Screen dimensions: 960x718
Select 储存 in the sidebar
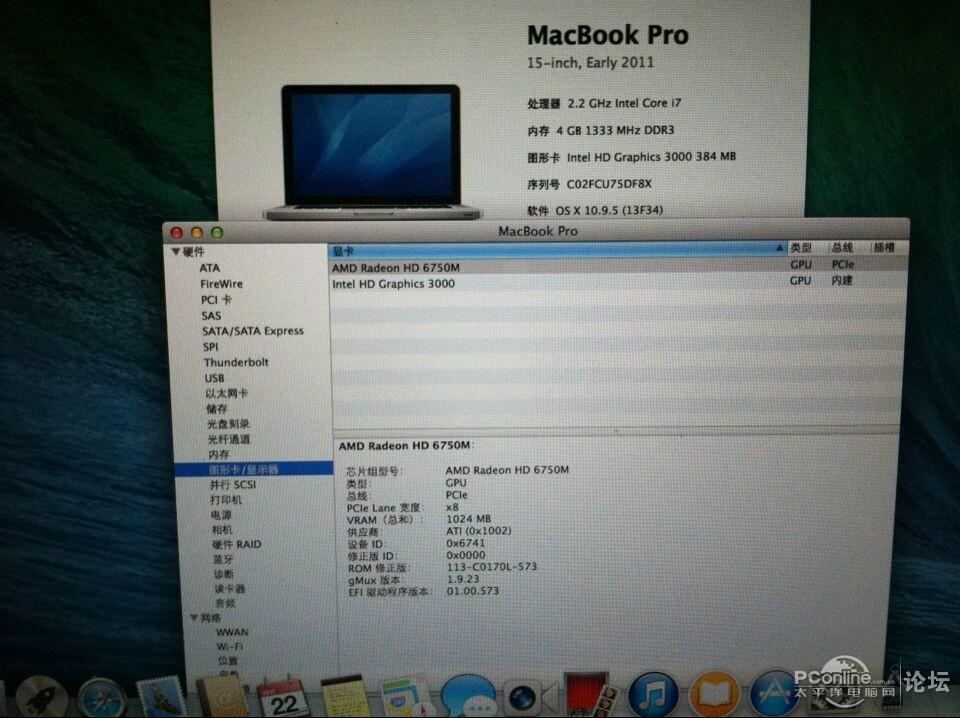[217, 408]
